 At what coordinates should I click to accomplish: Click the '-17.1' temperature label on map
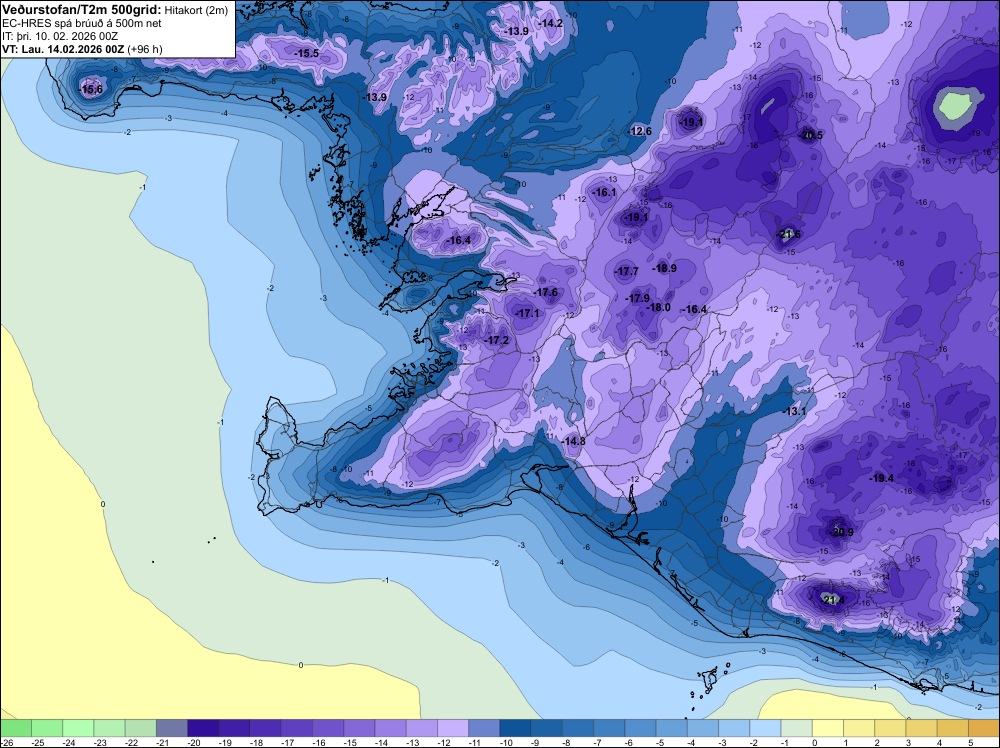click(527, 314)
